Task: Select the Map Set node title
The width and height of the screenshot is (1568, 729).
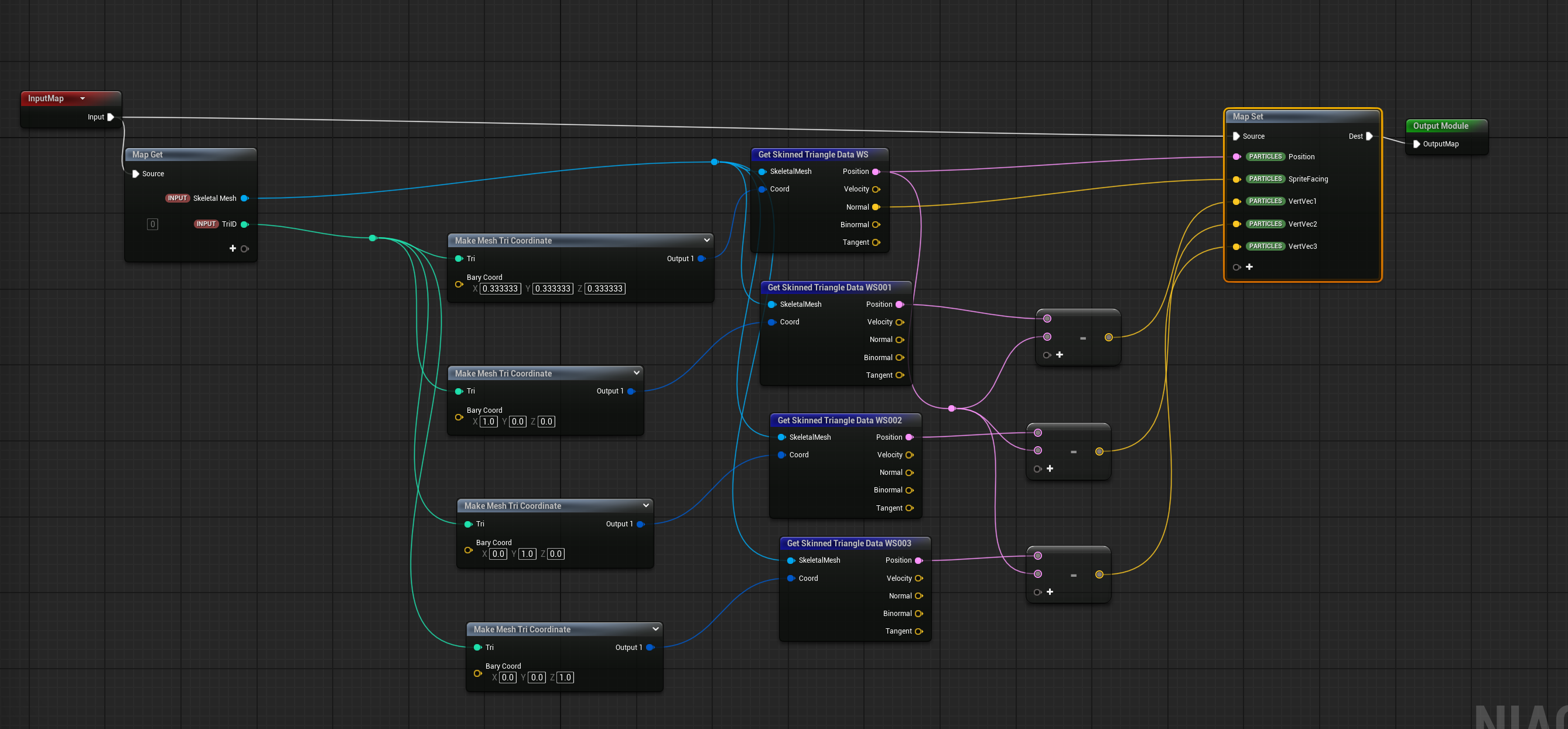Action: pyautogui.click(x=1248, y=117)
